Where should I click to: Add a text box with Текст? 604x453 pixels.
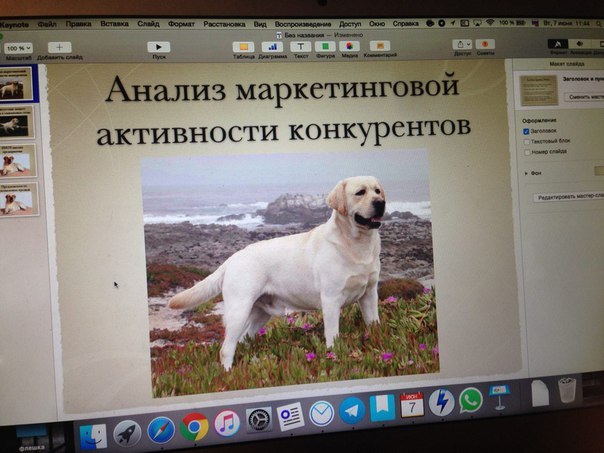(x=299, y=46)
